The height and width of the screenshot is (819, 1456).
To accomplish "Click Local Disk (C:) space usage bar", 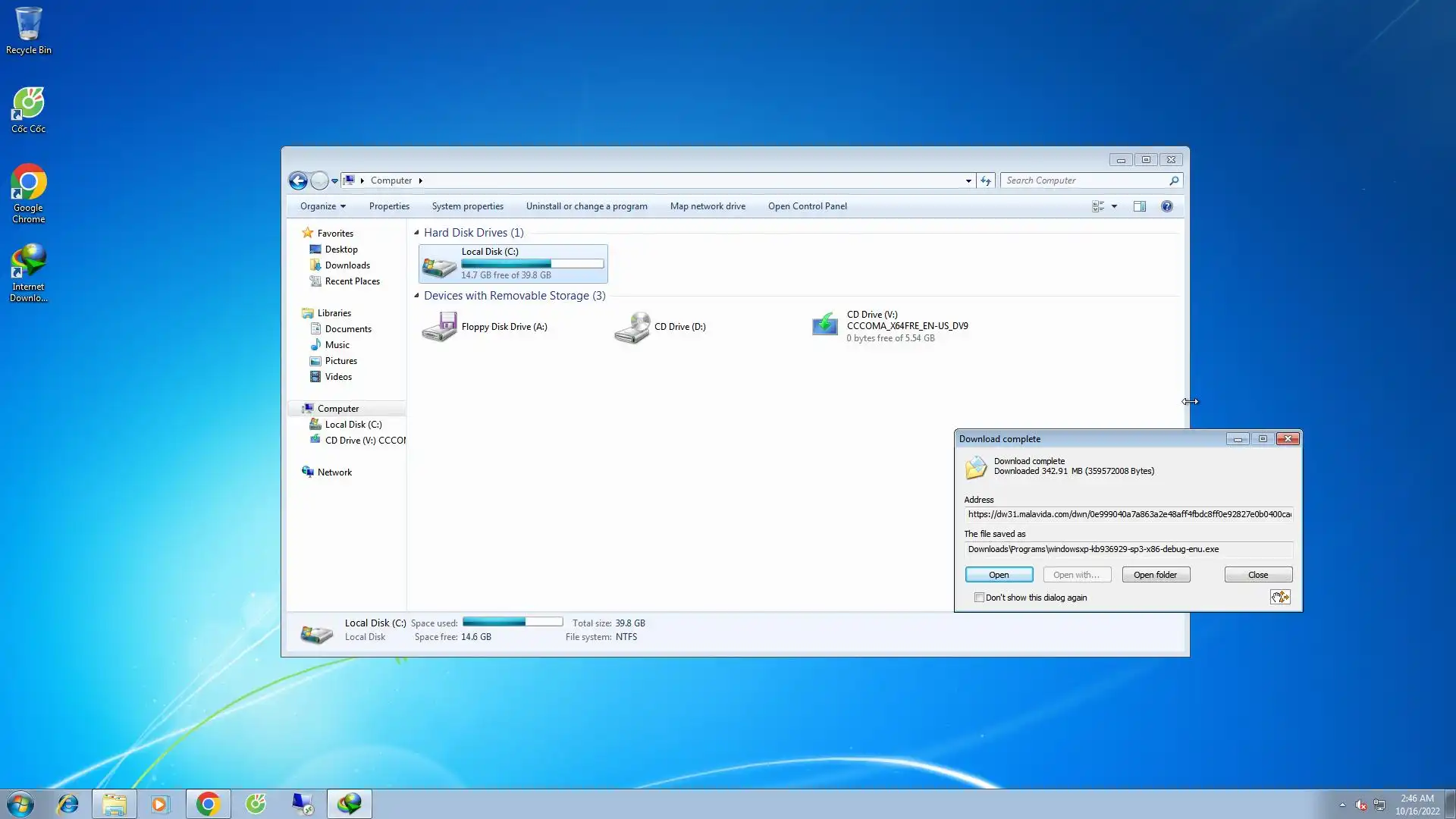I will tap(532, 264).
